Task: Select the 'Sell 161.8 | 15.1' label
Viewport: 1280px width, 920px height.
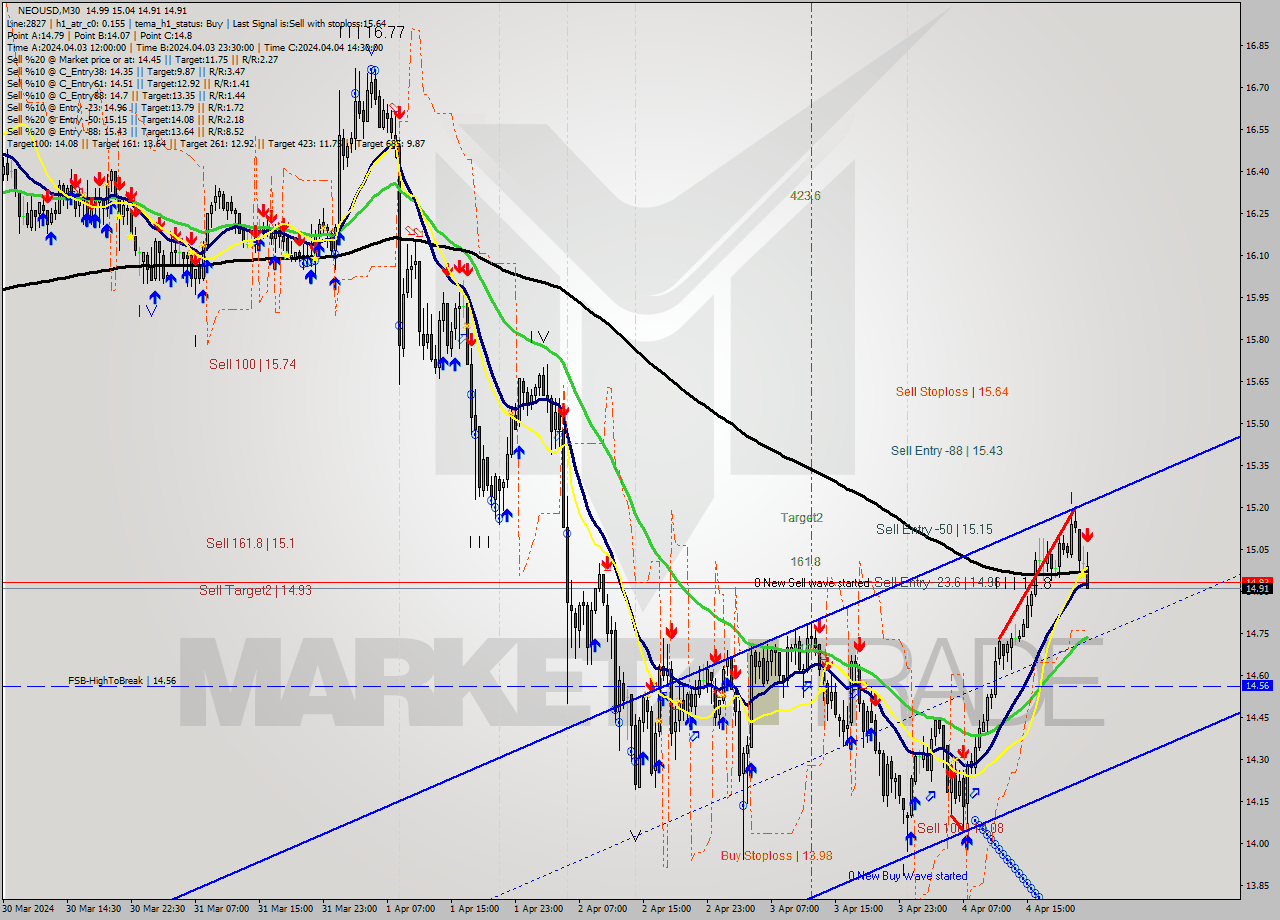Action: click(x=250, y=543)
